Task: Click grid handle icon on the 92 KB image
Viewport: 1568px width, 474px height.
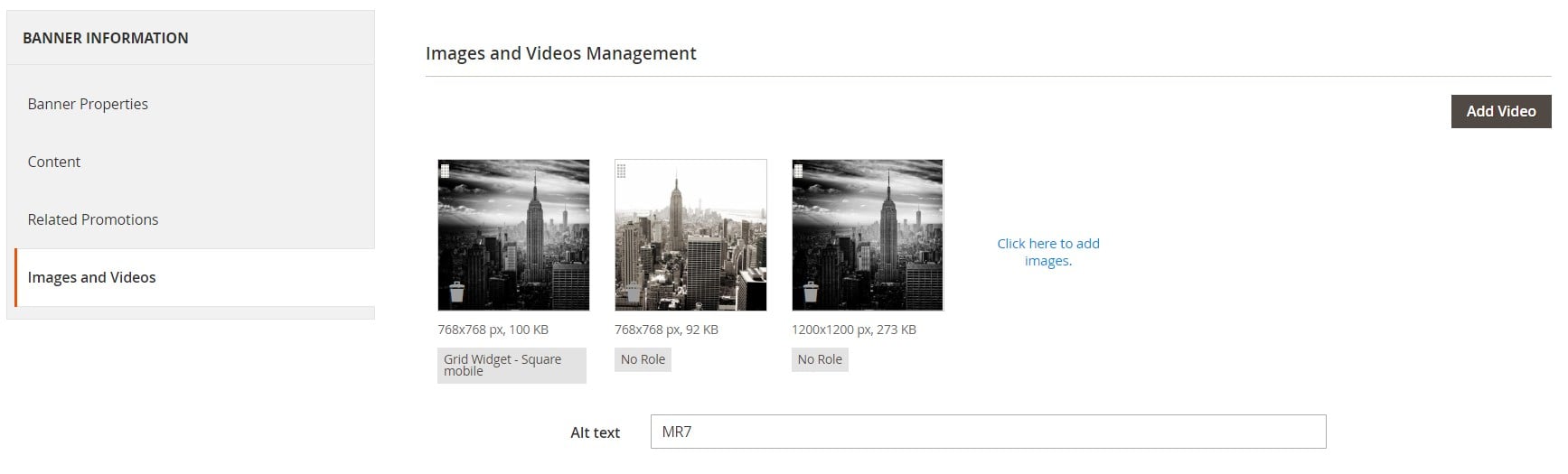Action: click(622, 171)
